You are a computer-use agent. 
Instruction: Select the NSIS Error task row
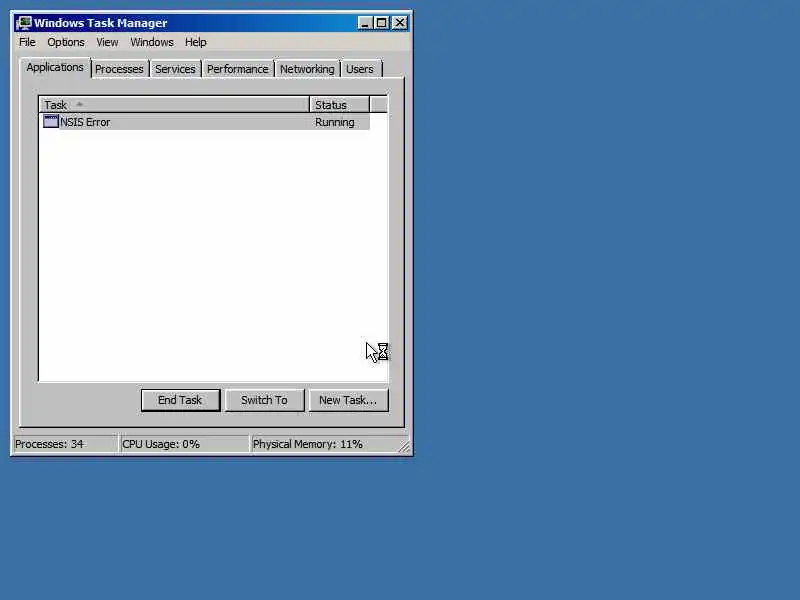pos(206,122)
